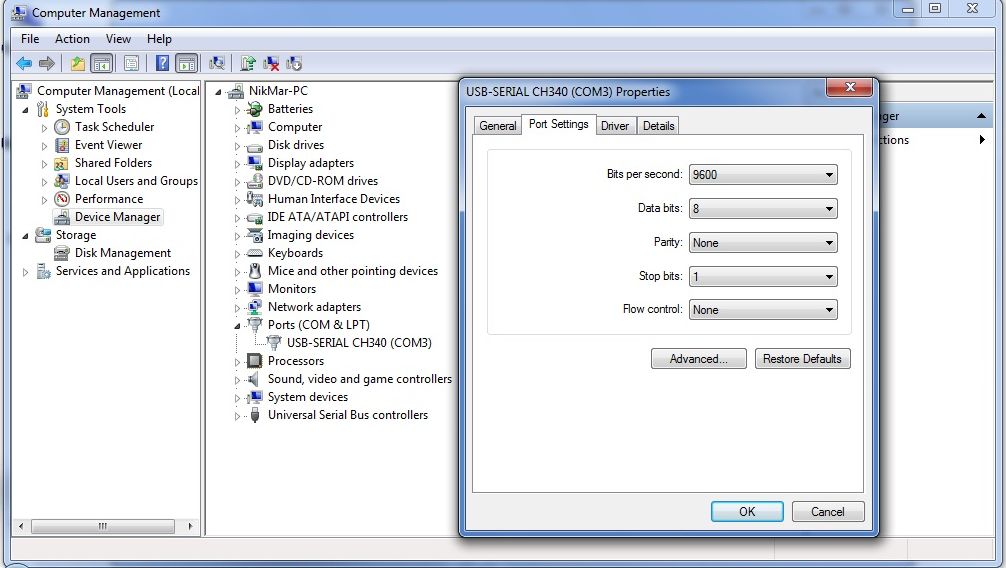The image size is (1006, 568).
Task: Toggle the Show/Hide Console Tree icon
Action: tap(102, 63)
